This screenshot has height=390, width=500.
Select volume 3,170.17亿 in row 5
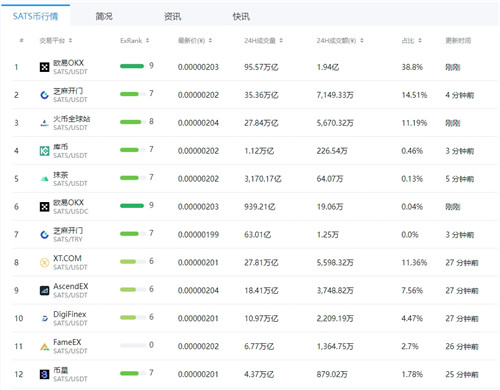263,179
